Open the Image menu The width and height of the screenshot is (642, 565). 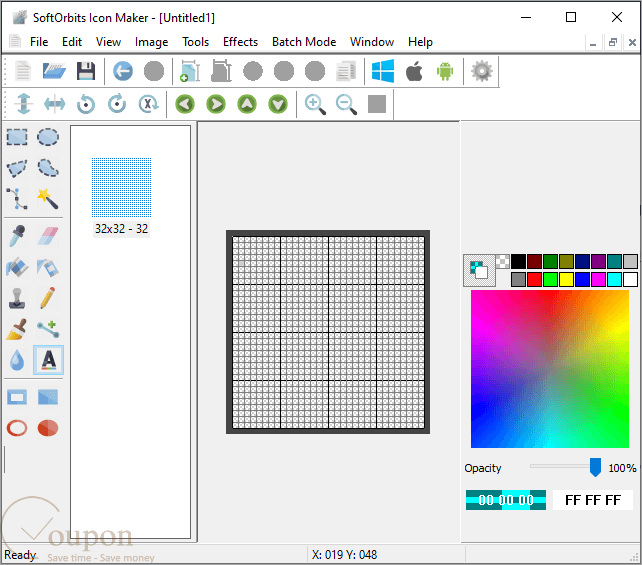click(x=151, y=42)
